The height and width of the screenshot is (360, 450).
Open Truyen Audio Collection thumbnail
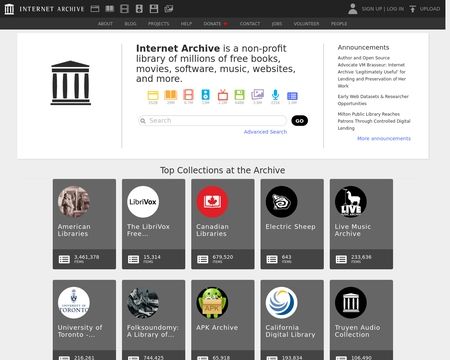pos(351,303)
